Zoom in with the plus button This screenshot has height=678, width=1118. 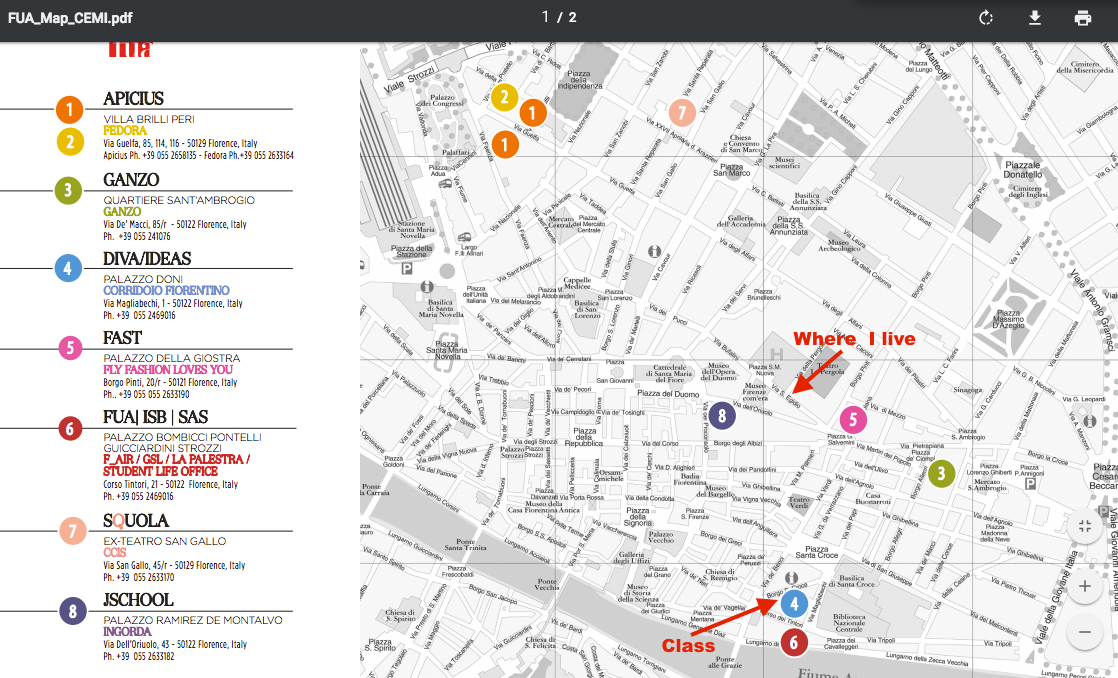point(1084,587)
